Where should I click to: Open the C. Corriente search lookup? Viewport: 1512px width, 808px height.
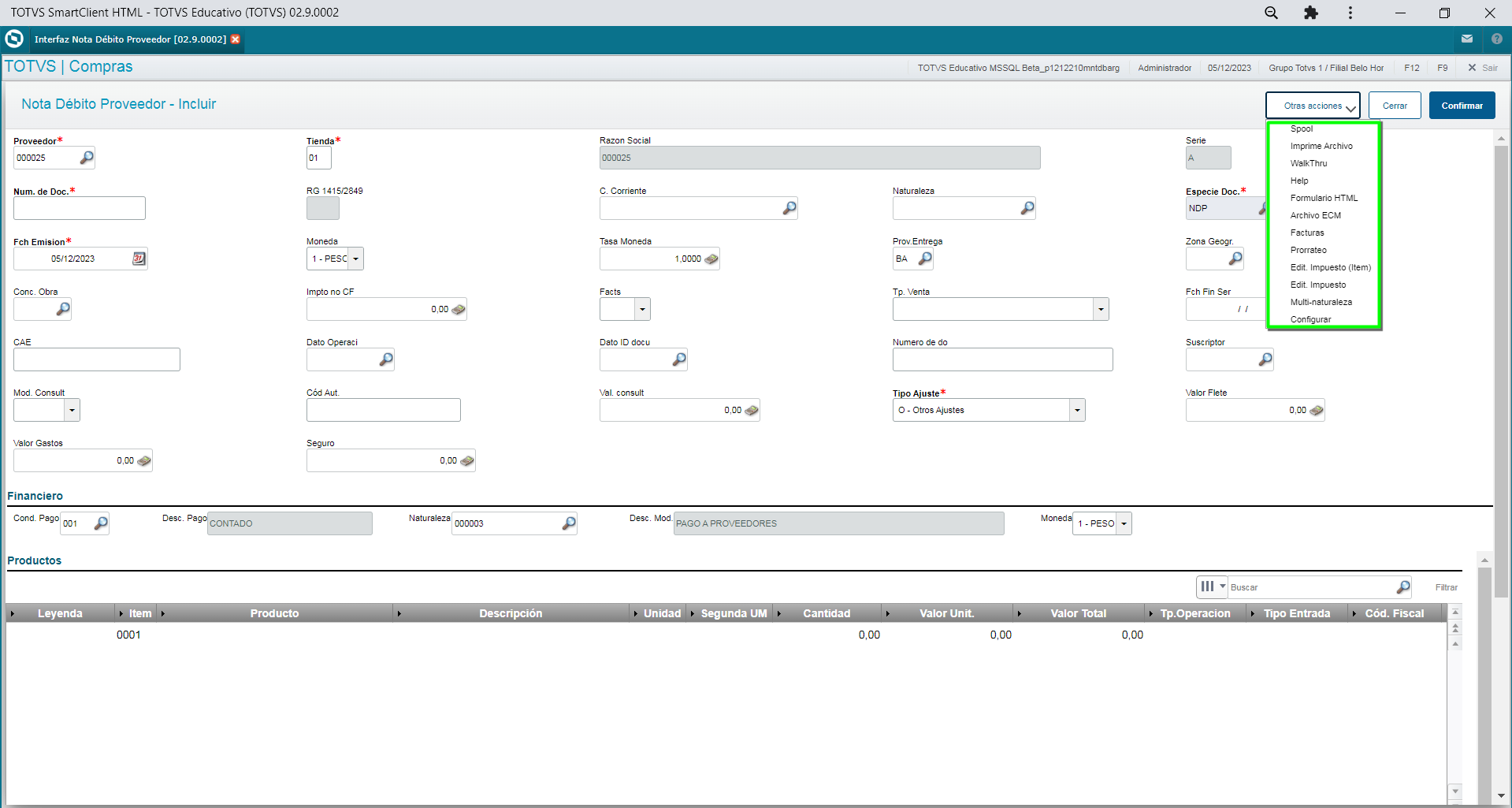(789, 208)
